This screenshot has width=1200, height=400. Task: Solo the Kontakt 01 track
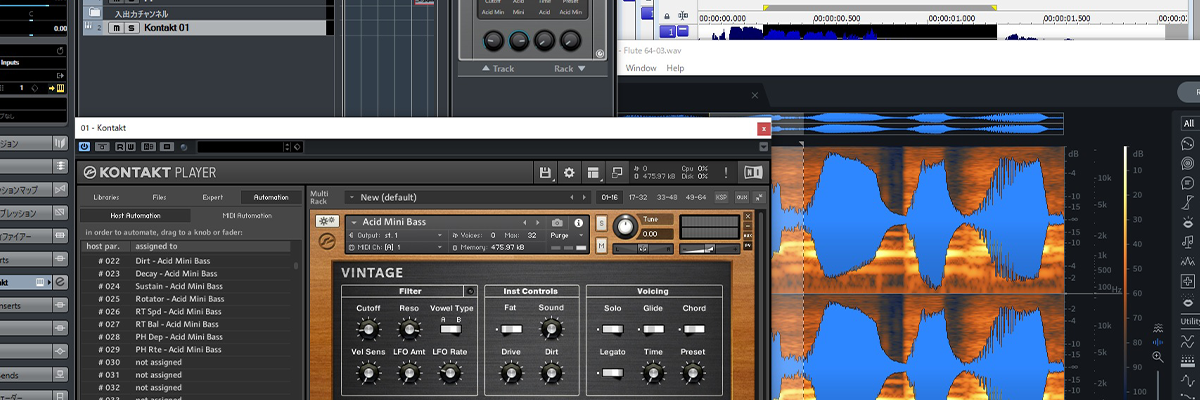tap(131, 28)
